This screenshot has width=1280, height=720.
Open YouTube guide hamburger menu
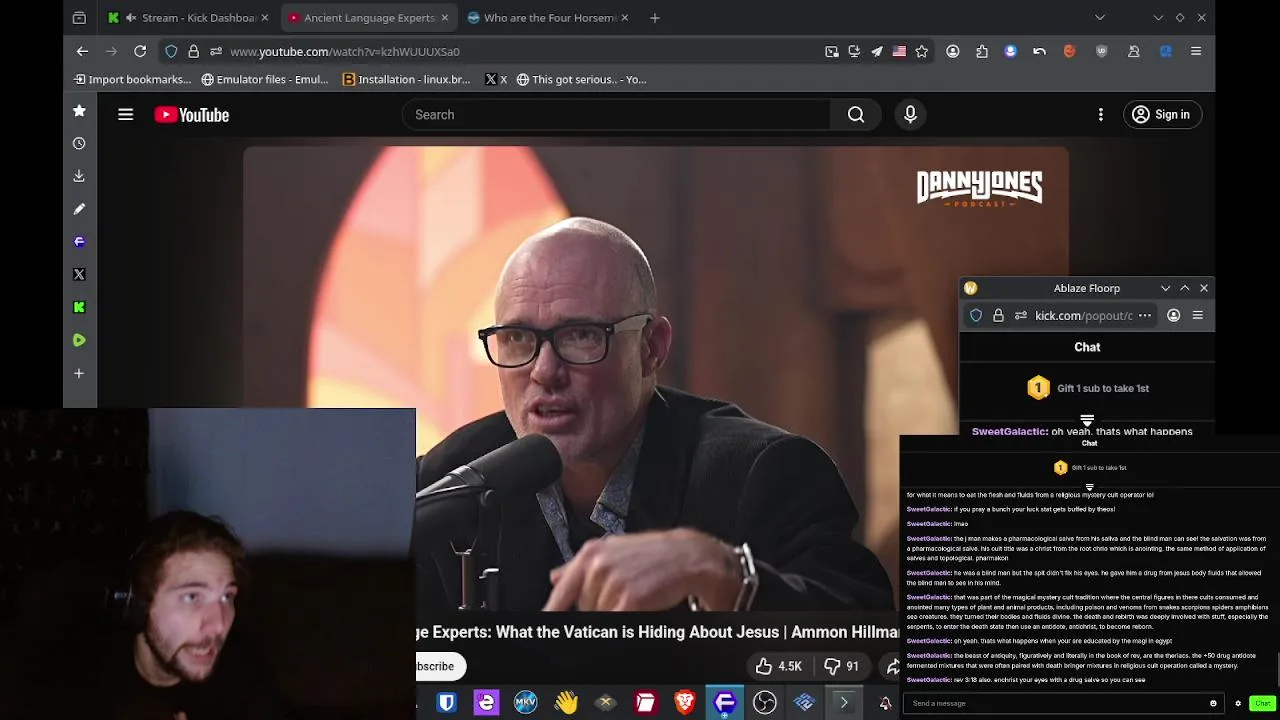(x=125, y=115)
